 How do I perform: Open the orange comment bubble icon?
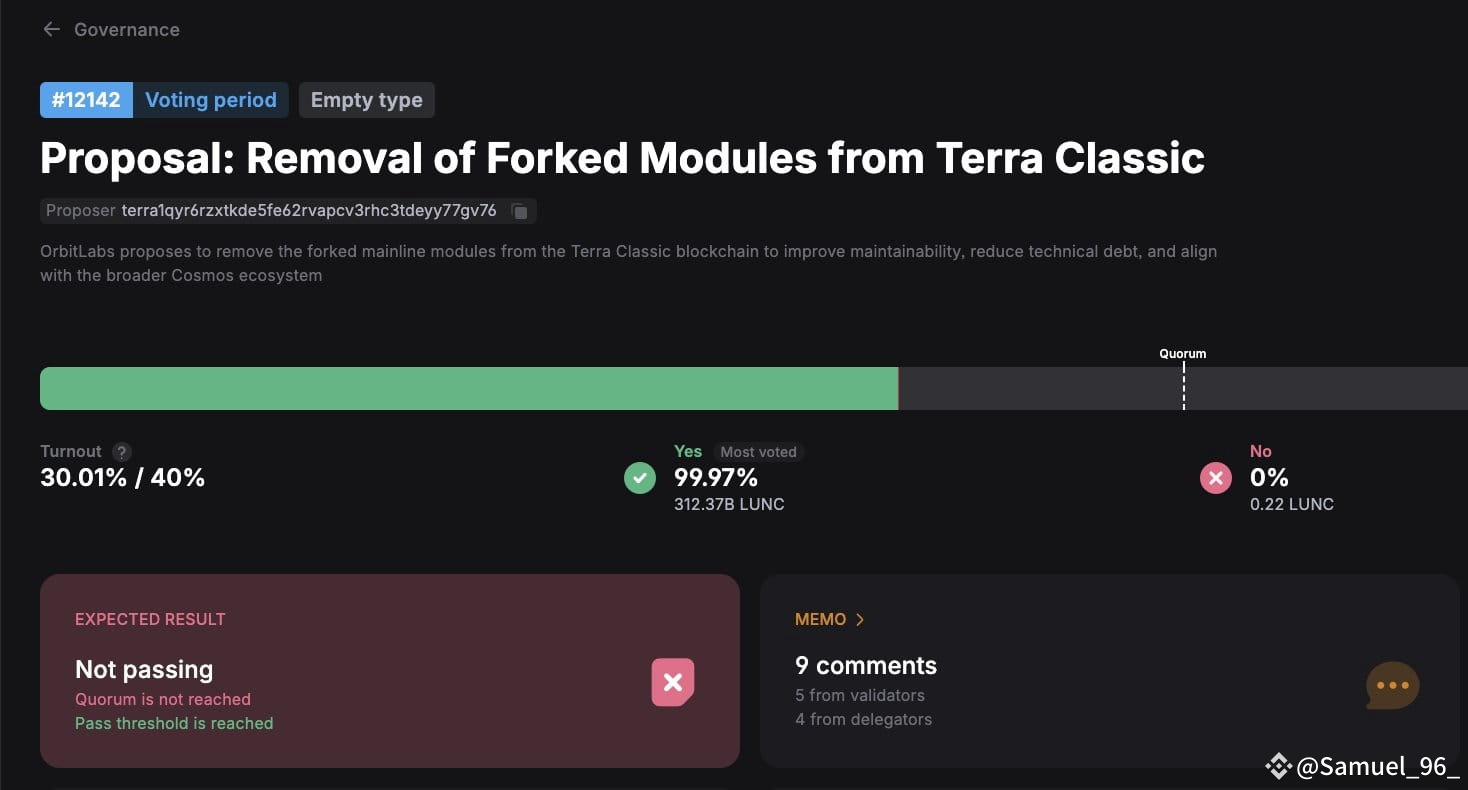(1392, 686)
